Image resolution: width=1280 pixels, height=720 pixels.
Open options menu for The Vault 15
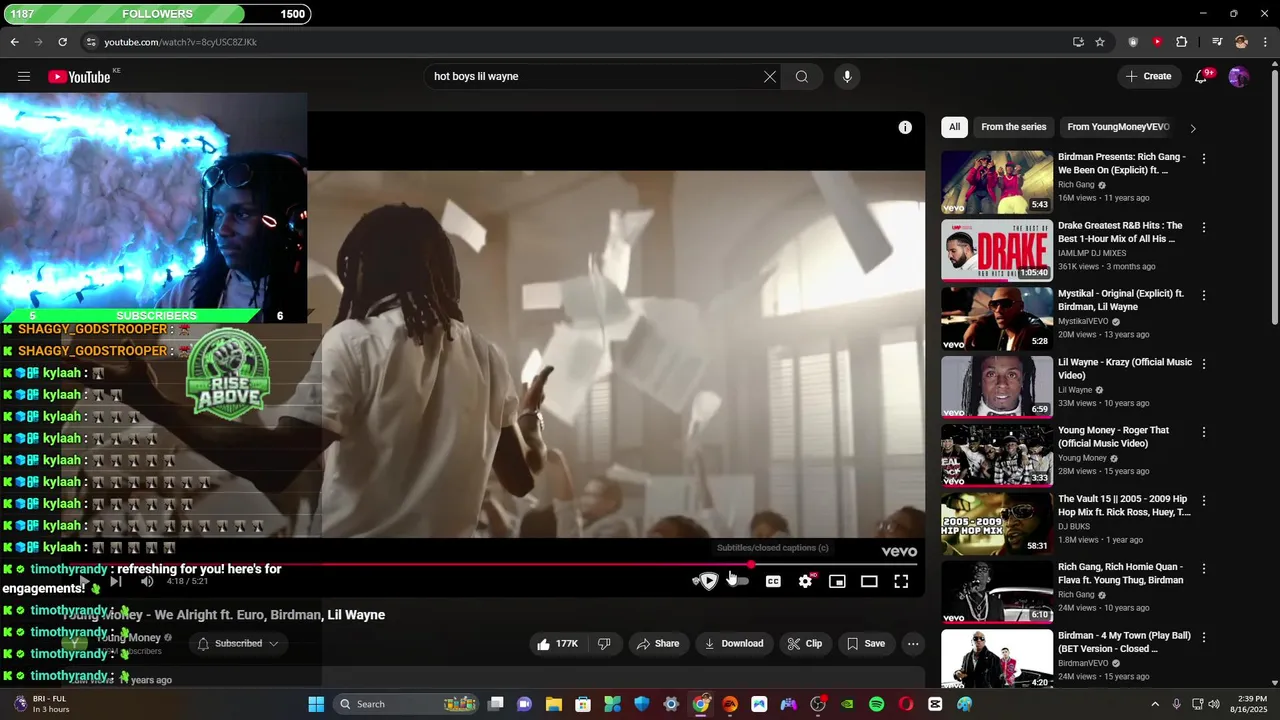(1203, 500)
